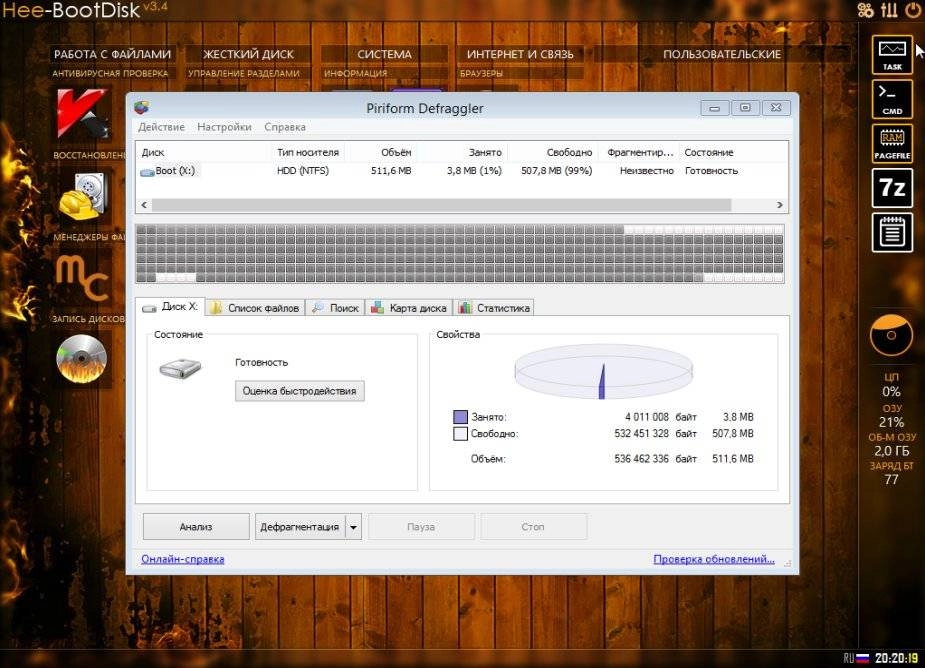Click the 507,8 MB (99%) free space cell
Viewport: 925px width, 668px height.
point(556,171)
